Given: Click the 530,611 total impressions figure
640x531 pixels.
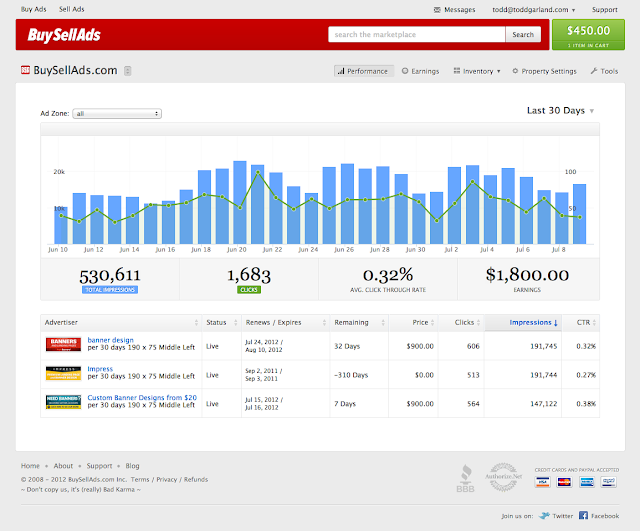Looking at the screenshot, I should pyautogui.click(x=110, y=275).
